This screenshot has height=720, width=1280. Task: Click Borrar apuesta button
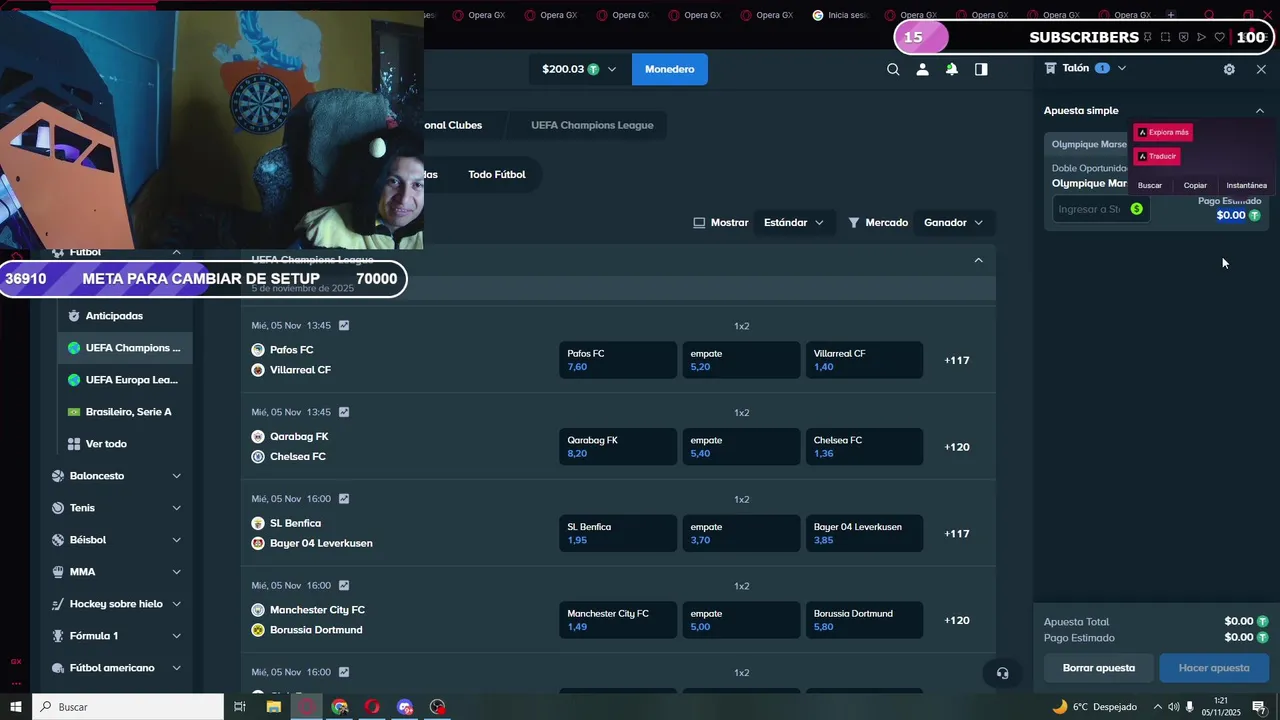coord(1099,668)
